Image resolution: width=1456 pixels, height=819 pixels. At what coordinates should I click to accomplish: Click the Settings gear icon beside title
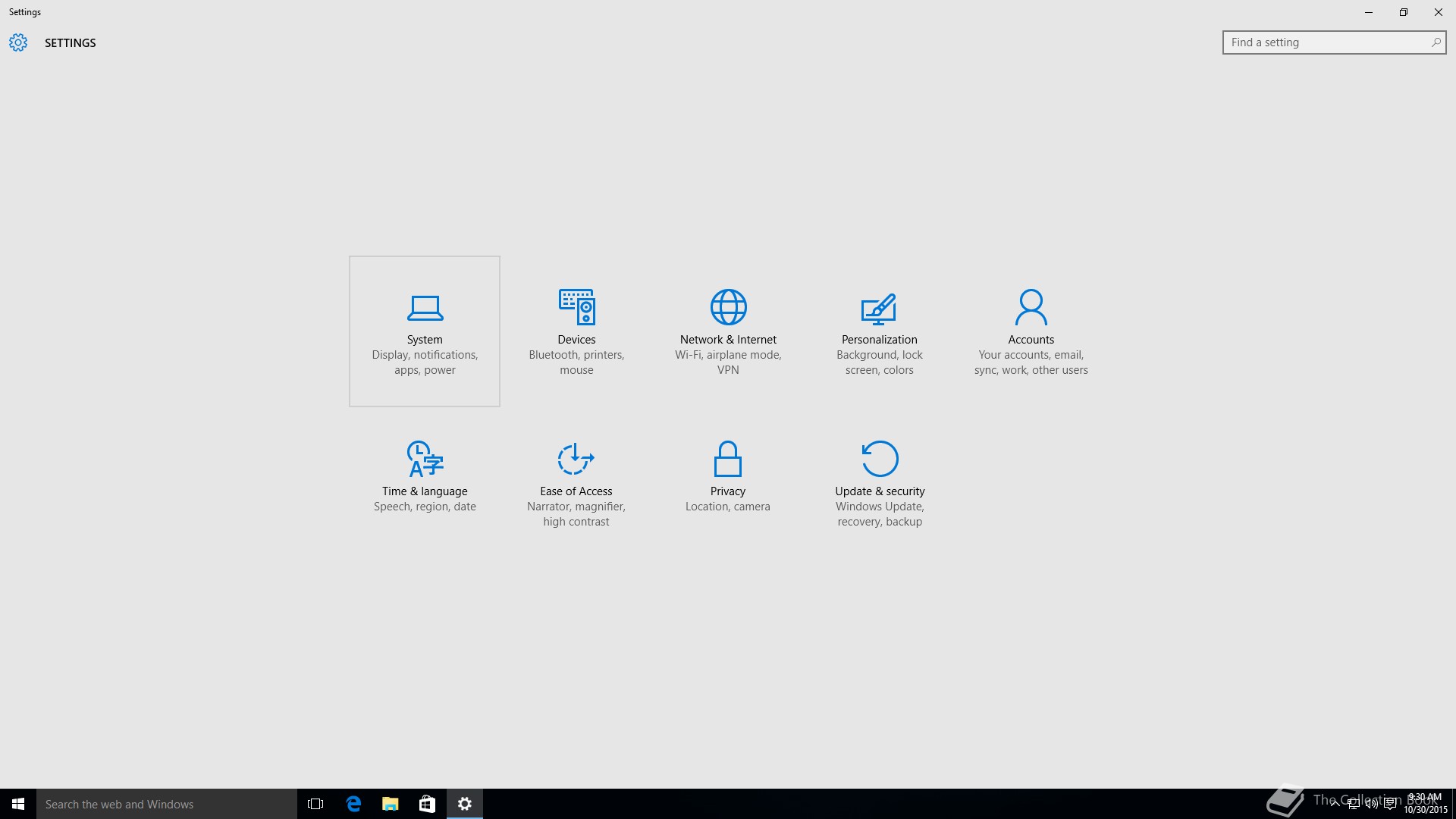point(18,42)
